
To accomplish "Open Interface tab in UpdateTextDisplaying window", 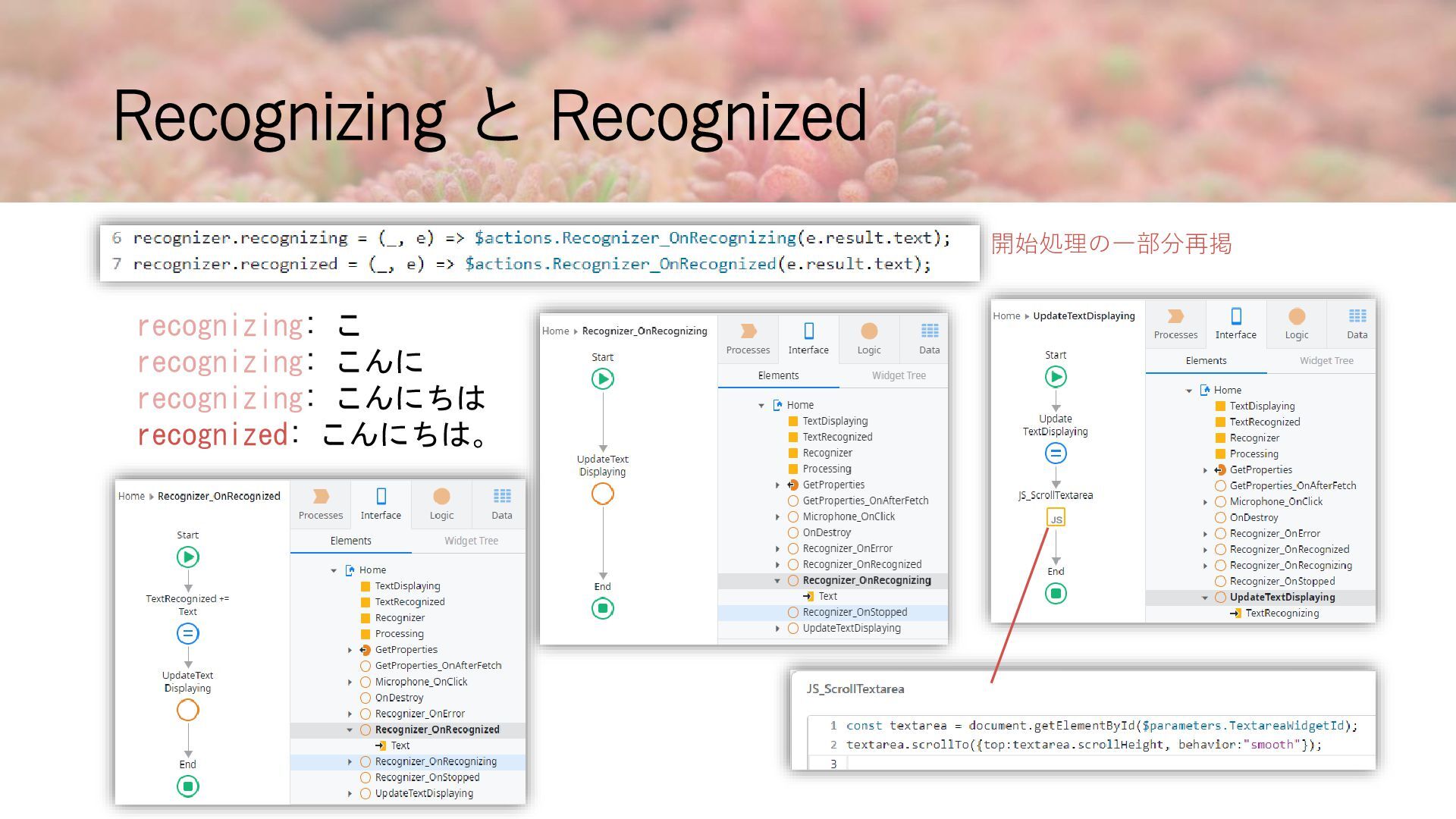I will 1236,324.
